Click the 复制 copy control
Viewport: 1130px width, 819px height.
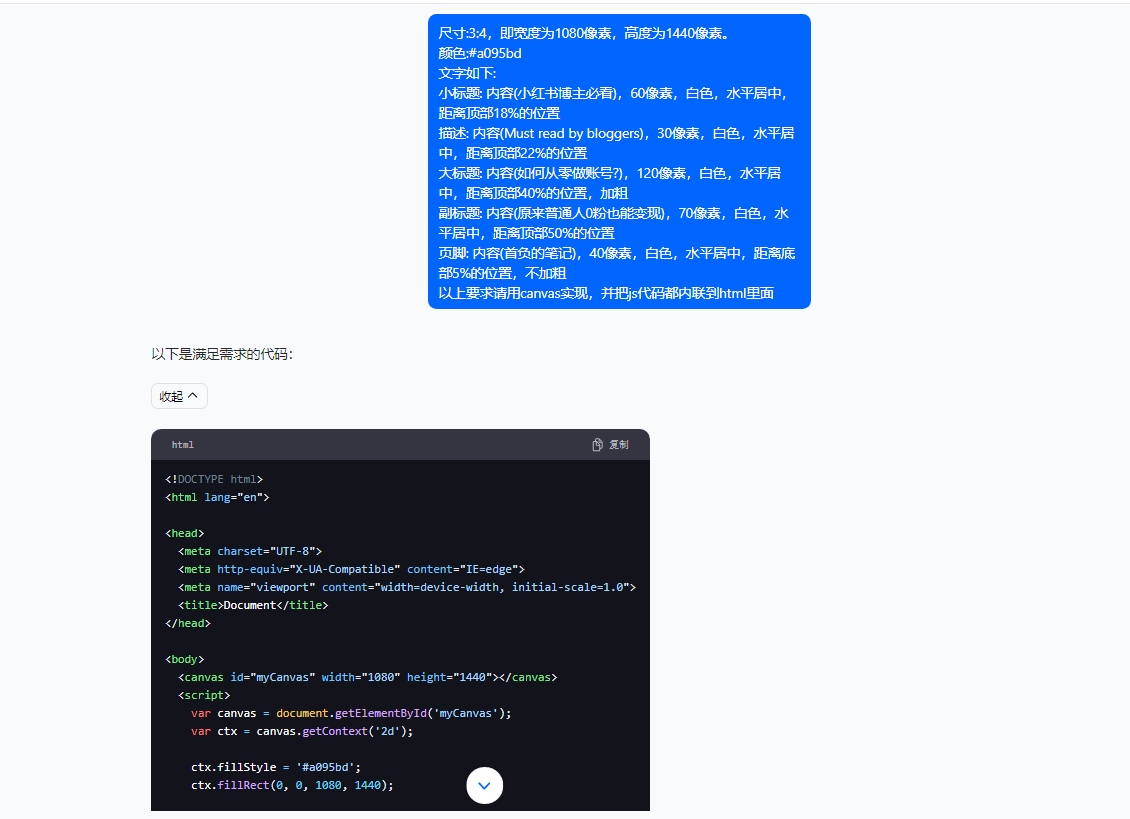click(x=618, y=444)
